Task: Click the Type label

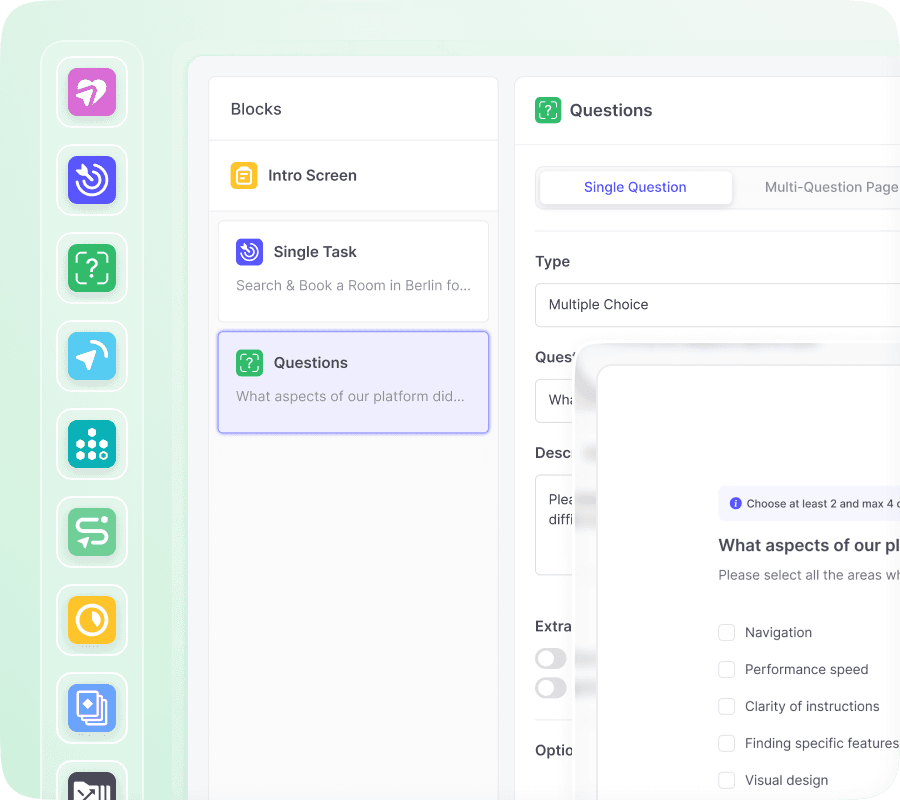Action: pos(552,262)
